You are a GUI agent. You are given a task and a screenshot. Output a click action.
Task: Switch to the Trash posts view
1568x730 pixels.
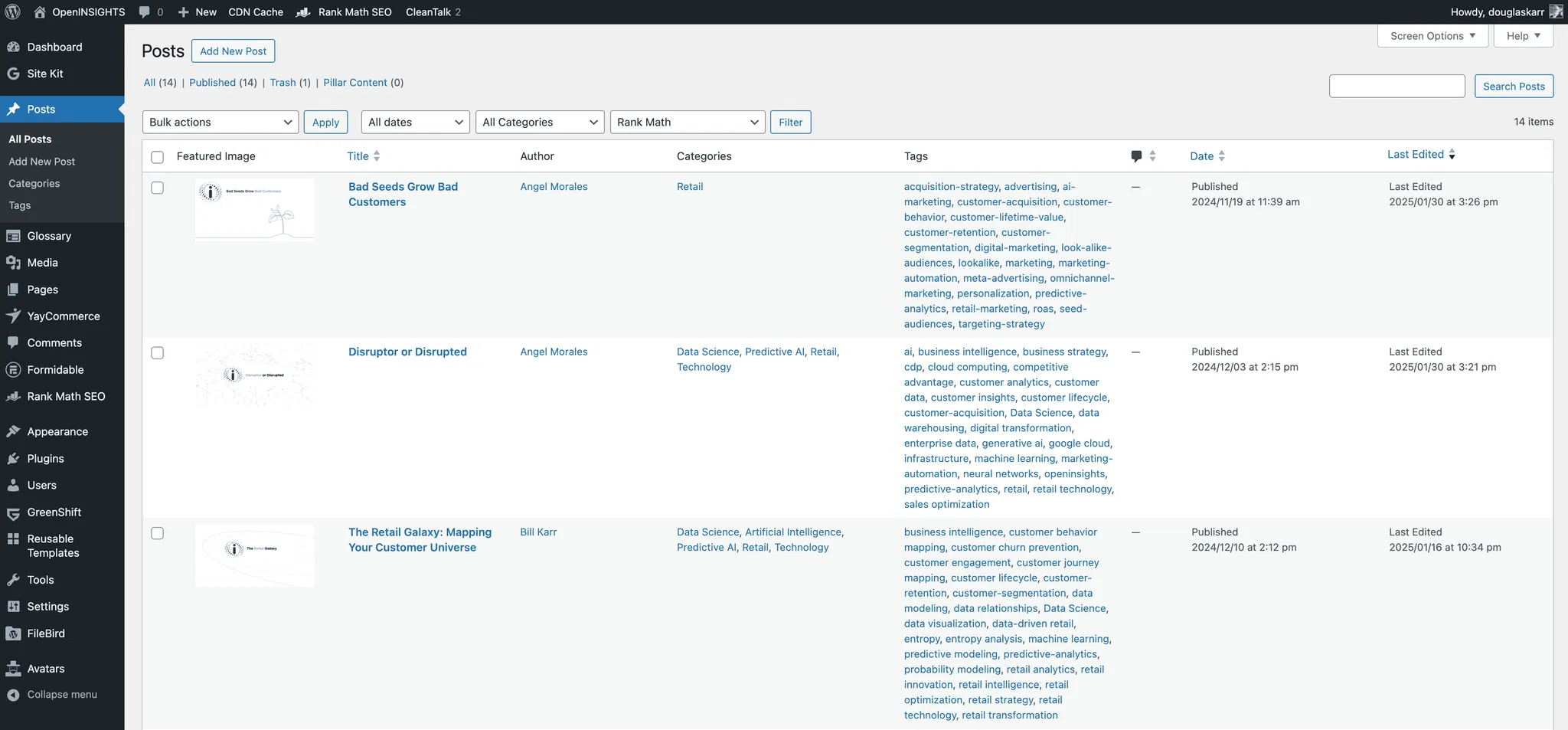point(283,83)
